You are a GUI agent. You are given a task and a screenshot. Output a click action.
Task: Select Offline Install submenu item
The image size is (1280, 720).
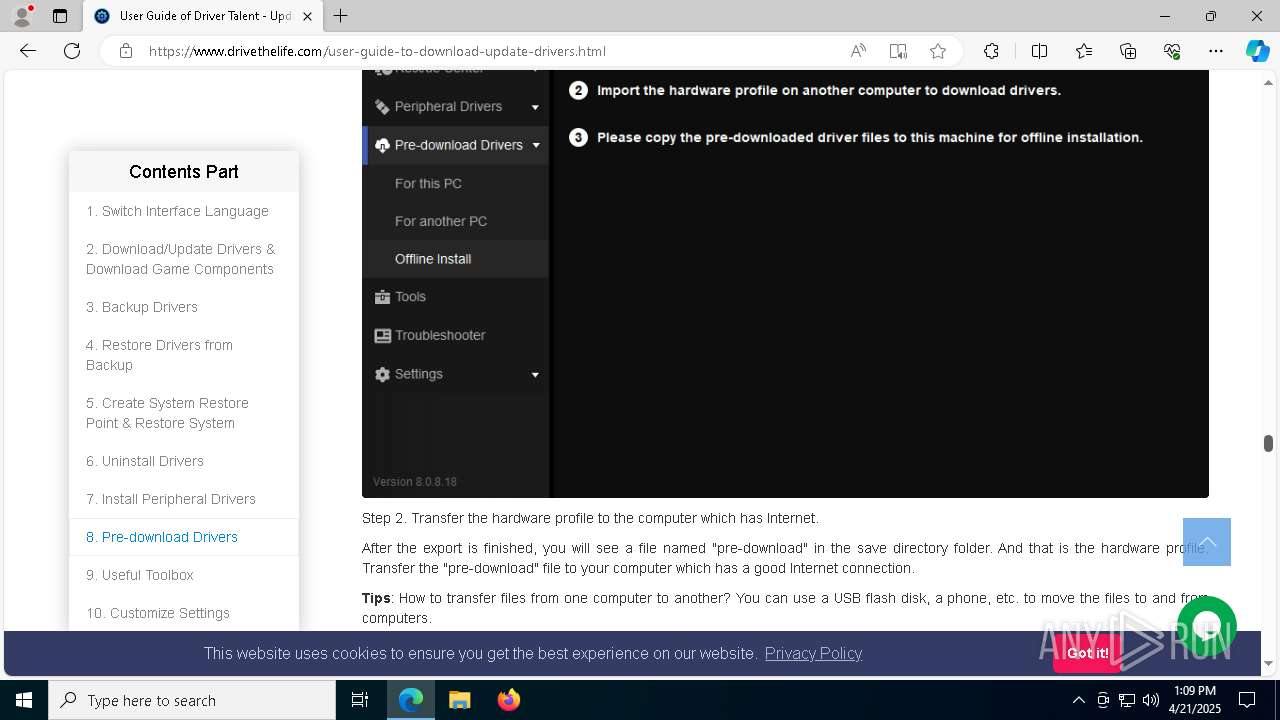433,259
